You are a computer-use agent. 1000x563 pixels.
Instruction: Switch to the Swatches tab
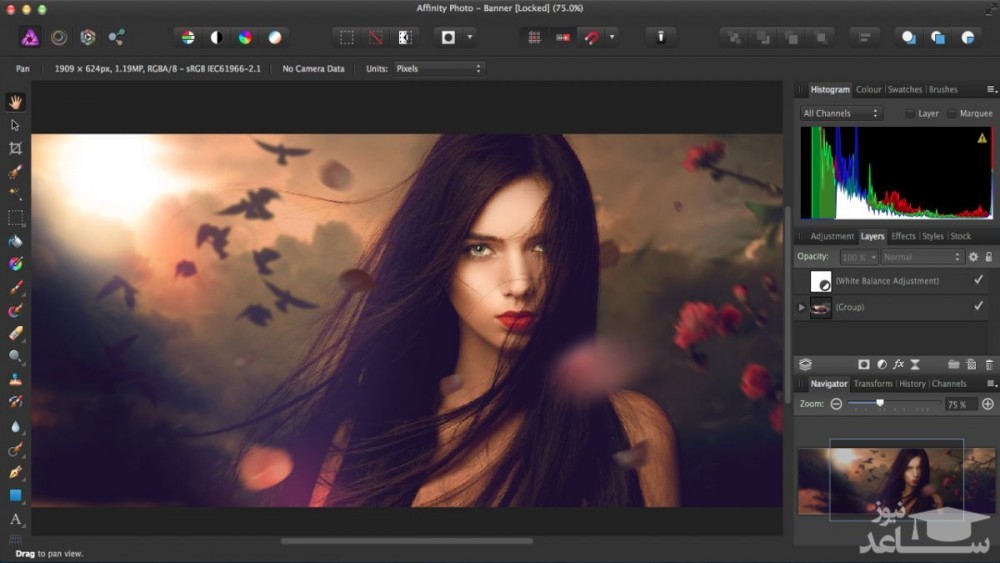point(904,90)
